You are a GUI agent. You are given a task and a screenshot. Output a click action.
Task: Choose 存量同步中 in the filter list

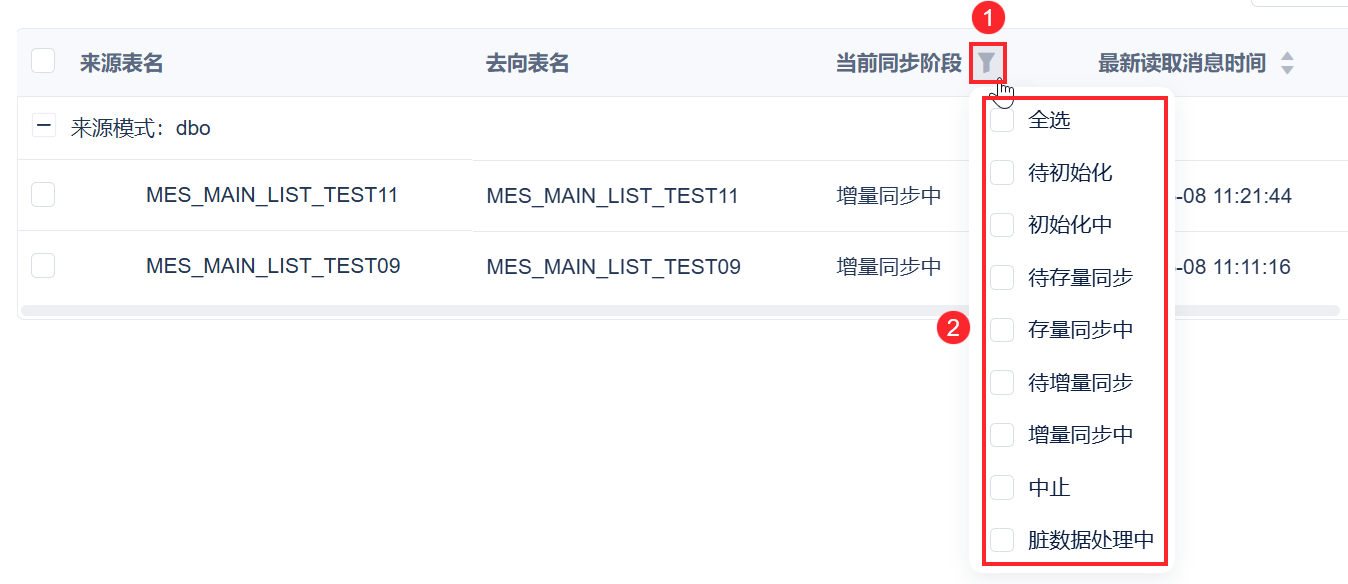tap(1002, 330)
